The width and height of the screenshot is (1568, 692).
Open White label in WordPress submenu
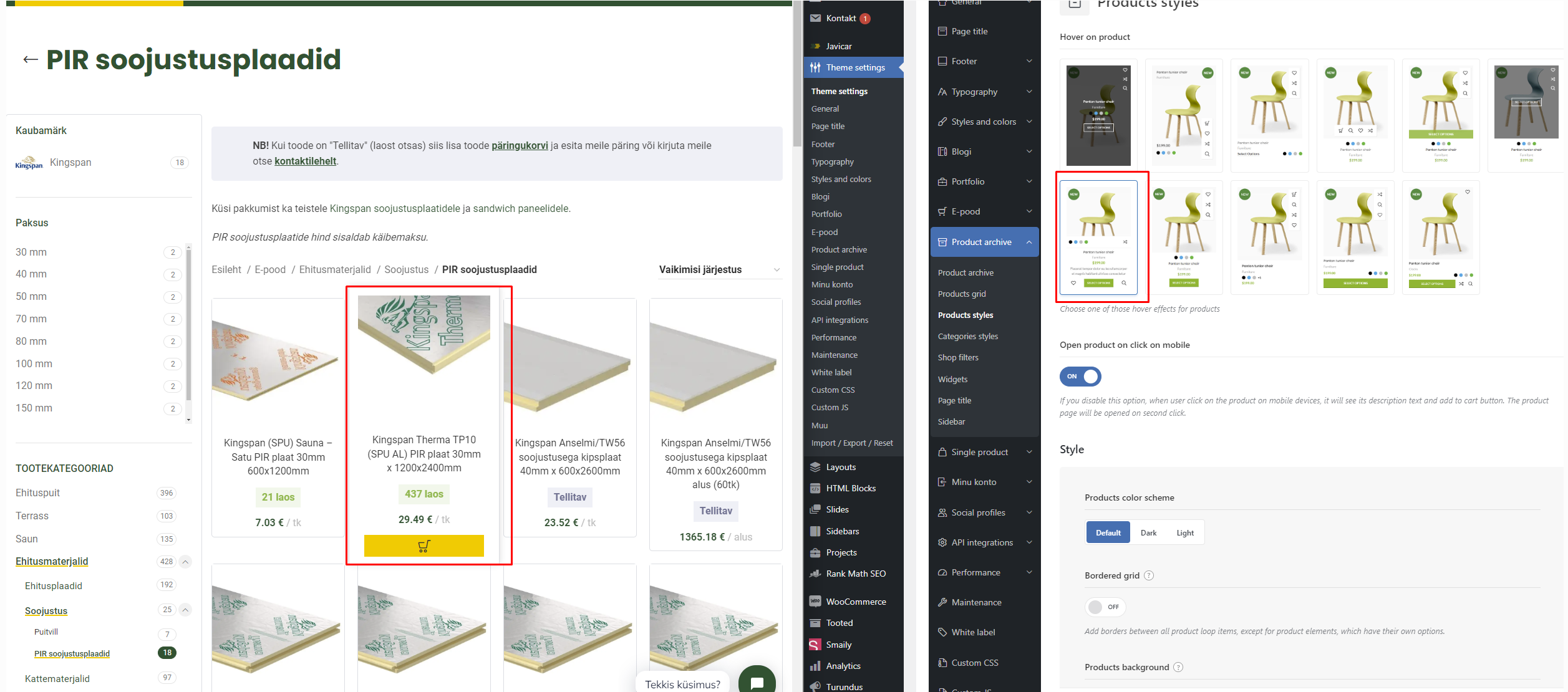(x=831, y=372)
